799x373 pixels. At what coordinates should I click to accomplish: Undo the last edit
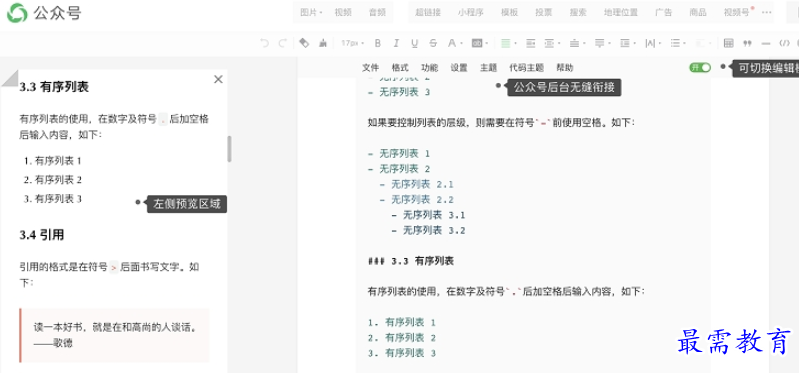pyautogui.click(x=264, y=43)
